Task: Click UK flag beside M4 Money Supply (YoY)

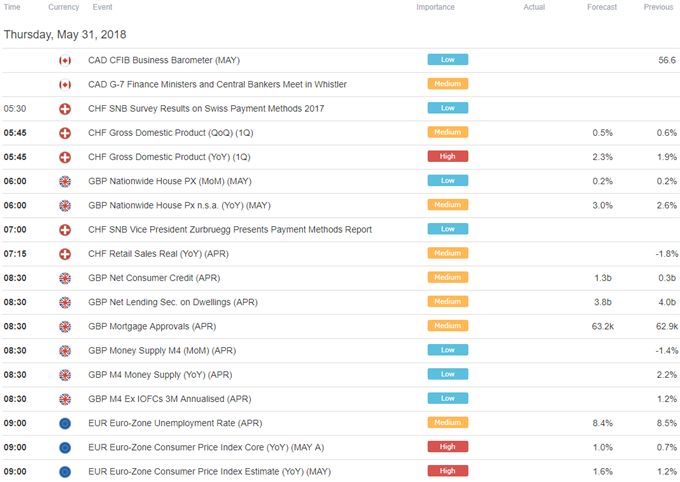Action: pyautogui.click(x=65, y=375)
